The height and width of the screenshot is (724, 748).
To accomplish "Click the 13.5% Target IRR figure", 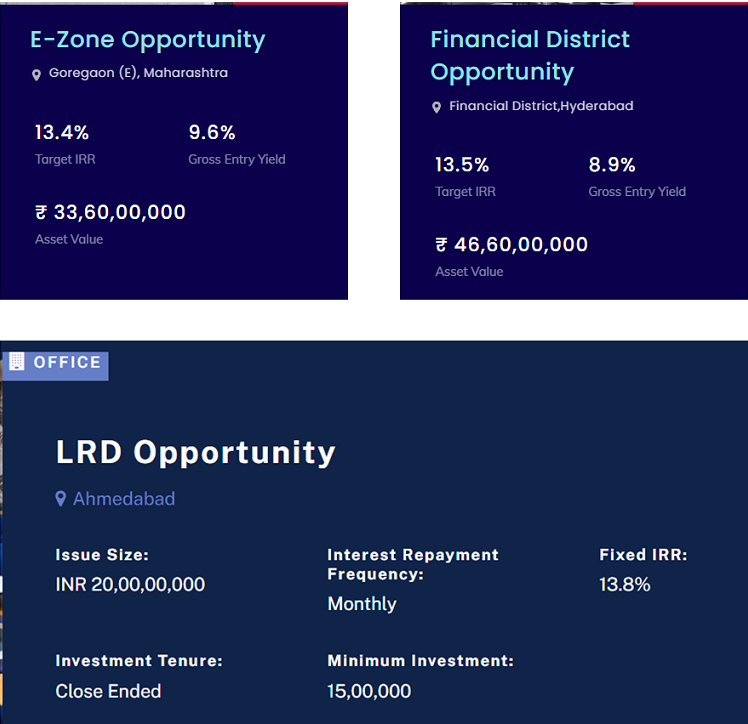I will [x=462, y=164].
